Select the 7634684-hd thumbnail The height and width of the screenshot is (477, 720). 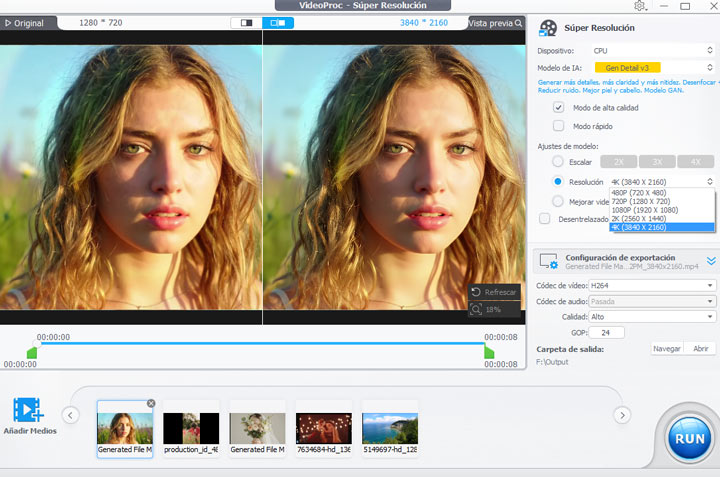pos(324,428)
